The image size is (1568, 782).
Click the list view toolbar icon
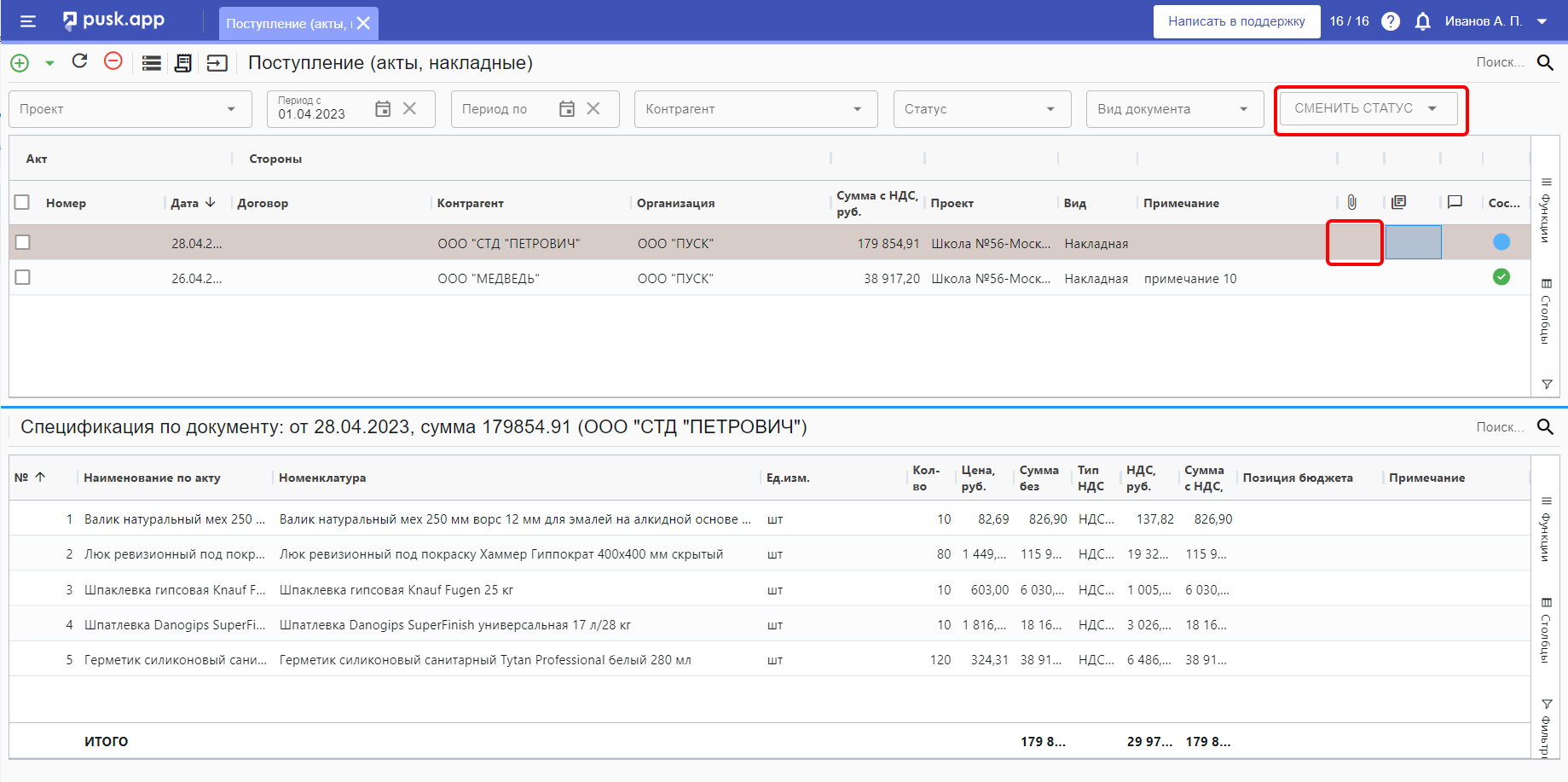point(152,63)
